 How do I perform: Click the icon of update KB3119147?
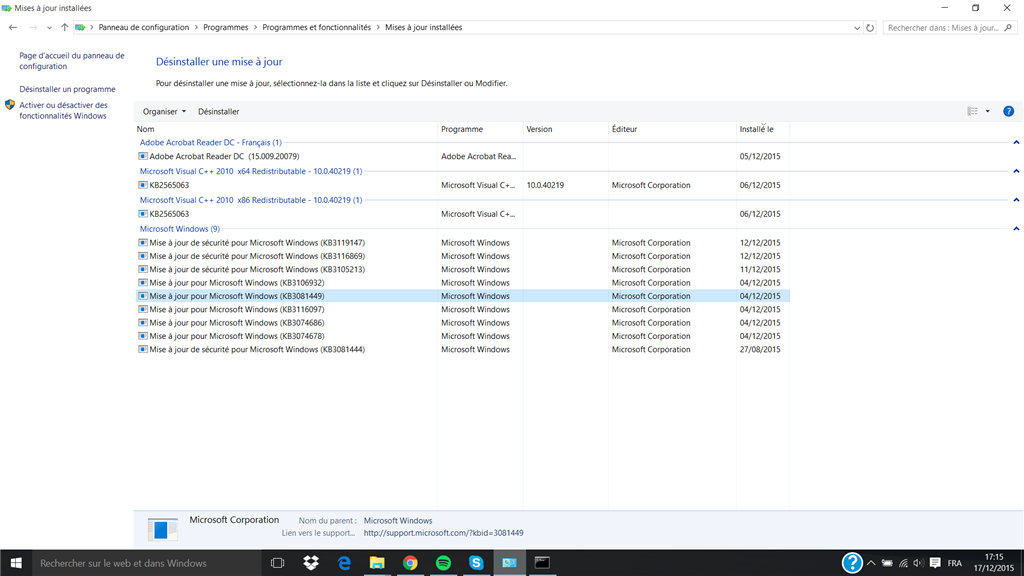(143, 243)
